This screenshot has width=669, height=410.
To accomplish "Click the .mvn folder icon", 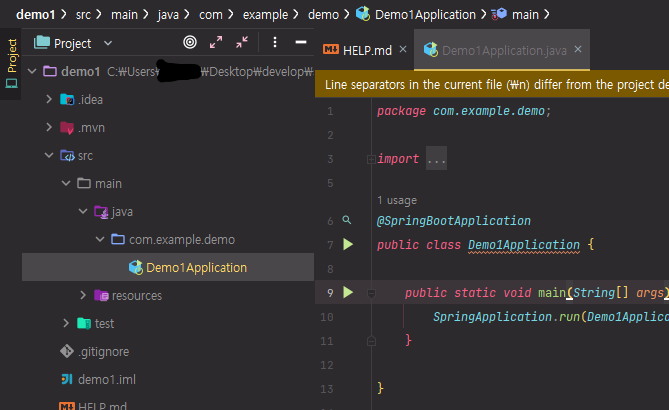I will click(x=67, y=128).
